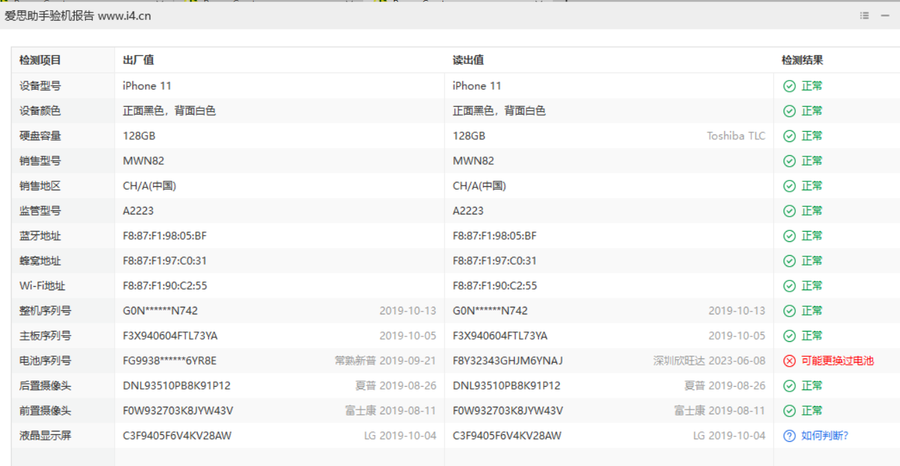Click the green check icon for 设备颜色

(789, 111)
